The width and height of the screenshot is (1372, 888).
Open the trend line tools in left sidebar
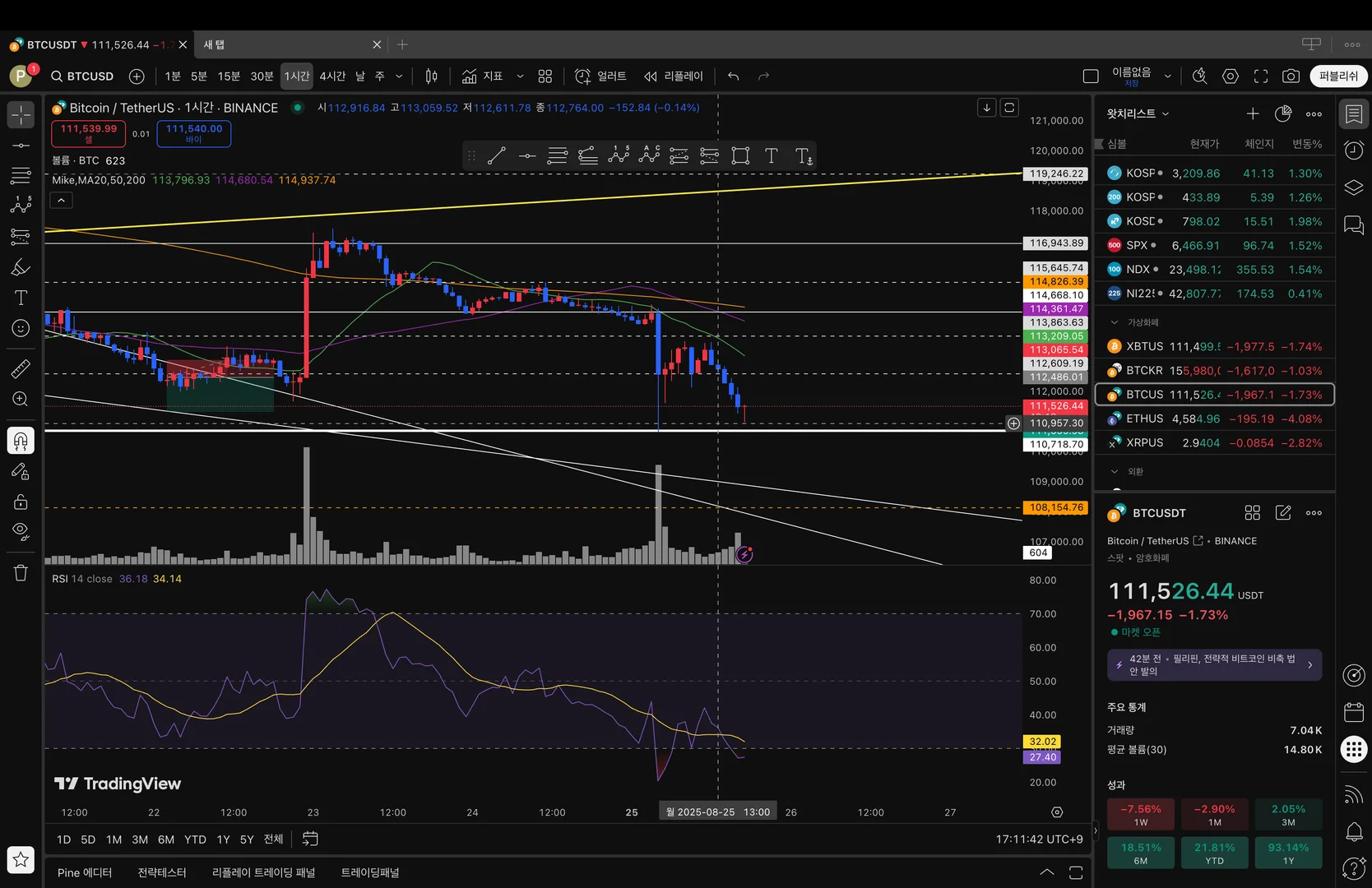click(21, 146)
